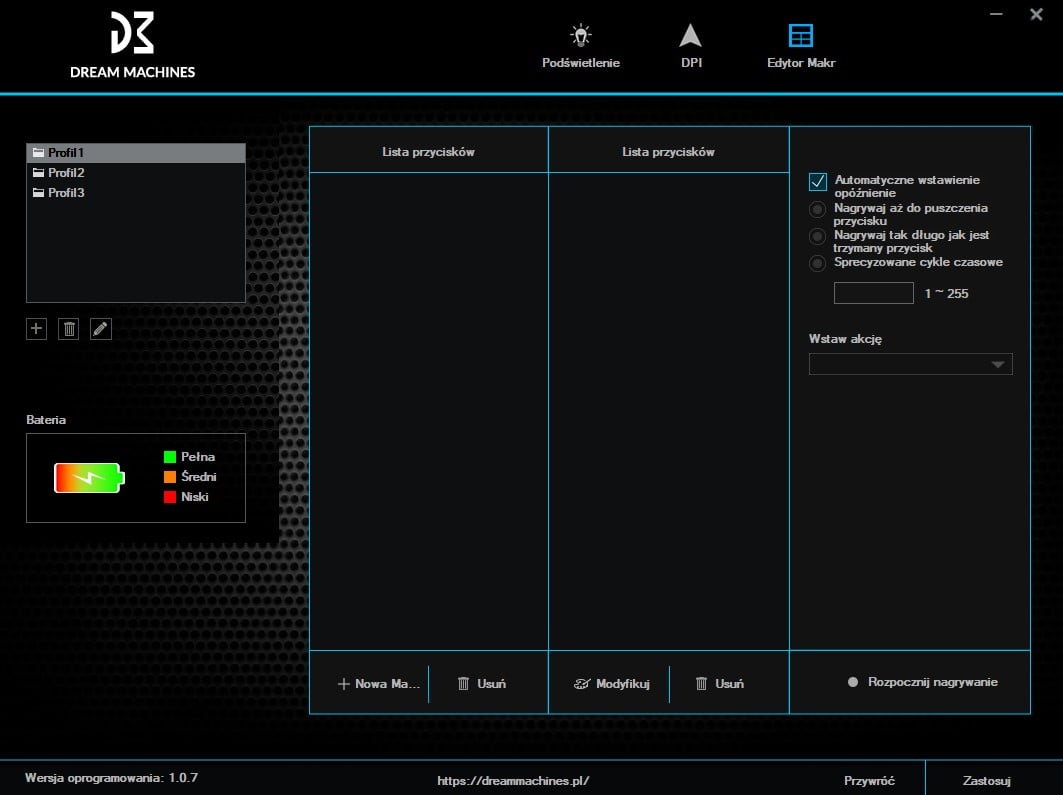This screenshot has height=795, width=1063.
Task: Click the Nowa Makro button
Action: (x=378, y=684)
